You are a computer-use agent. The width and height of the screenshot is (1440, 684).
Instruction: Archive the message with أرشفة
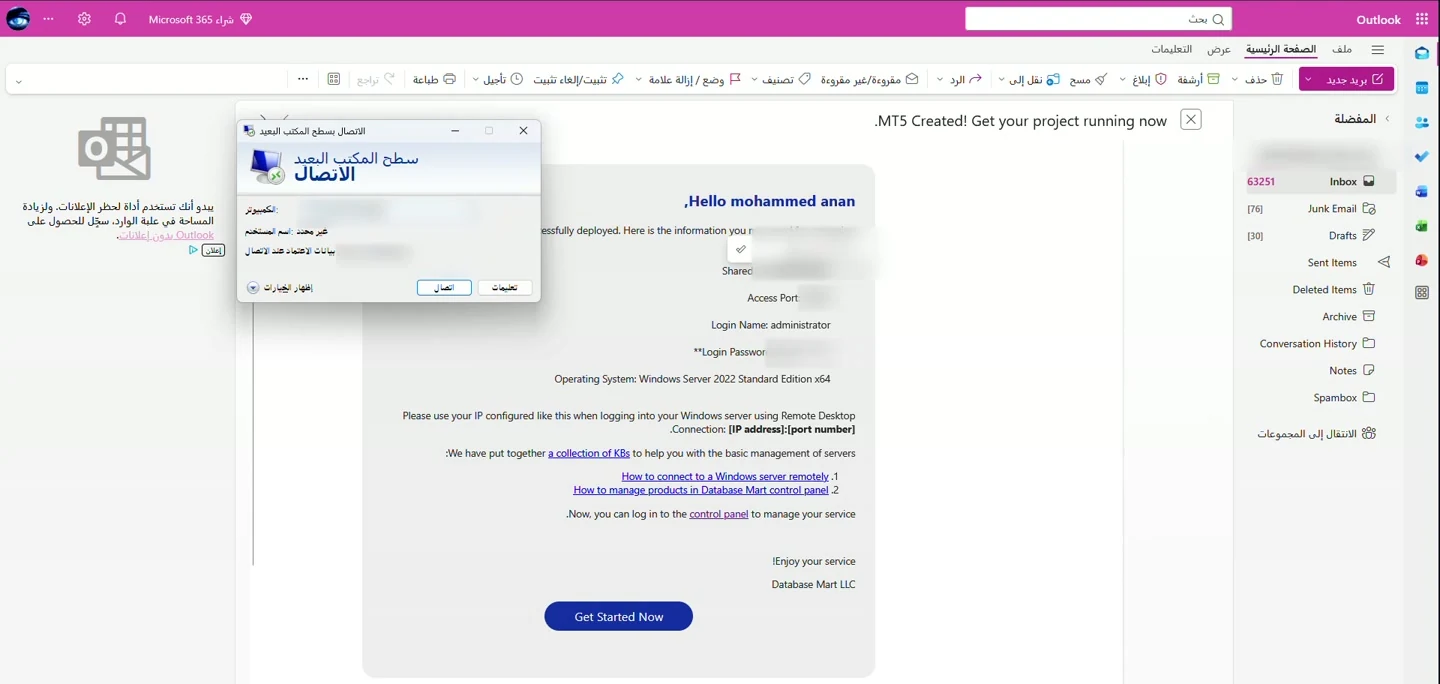(x=1199, y=79)
